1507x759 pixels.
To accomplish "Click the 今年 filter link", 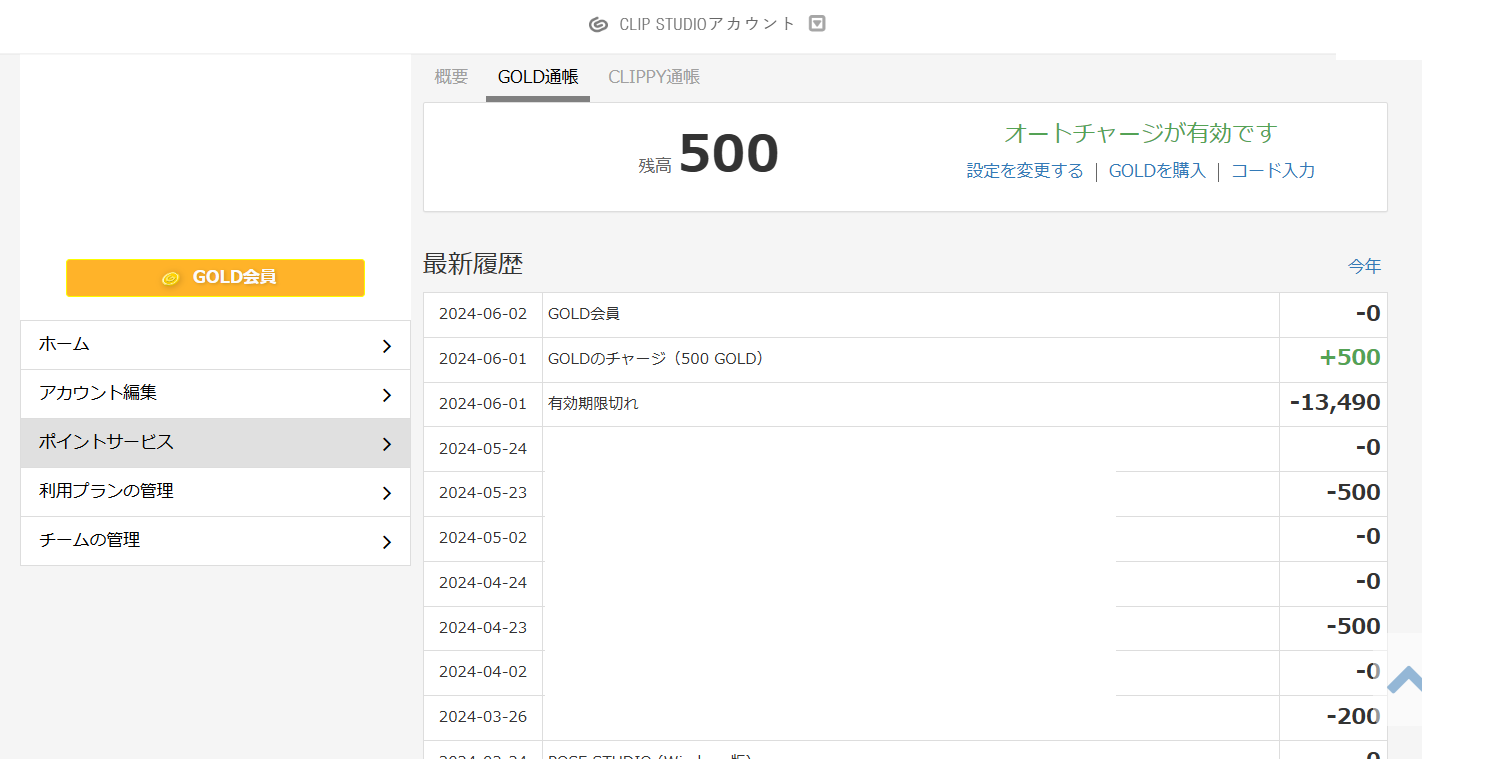I will [x=1364, y=266].
